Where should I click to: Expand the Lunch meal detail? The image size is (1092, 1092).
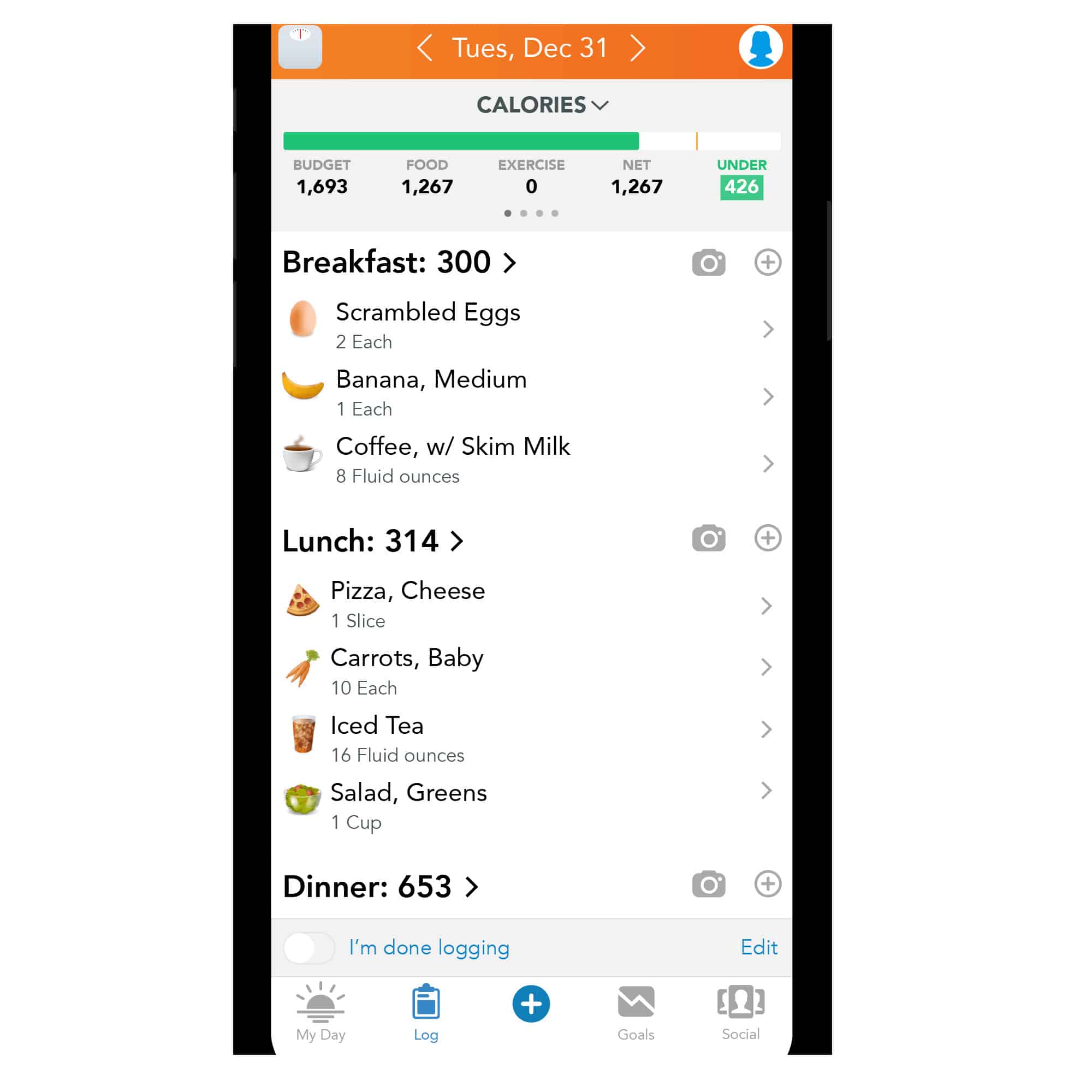click(459, 542)
